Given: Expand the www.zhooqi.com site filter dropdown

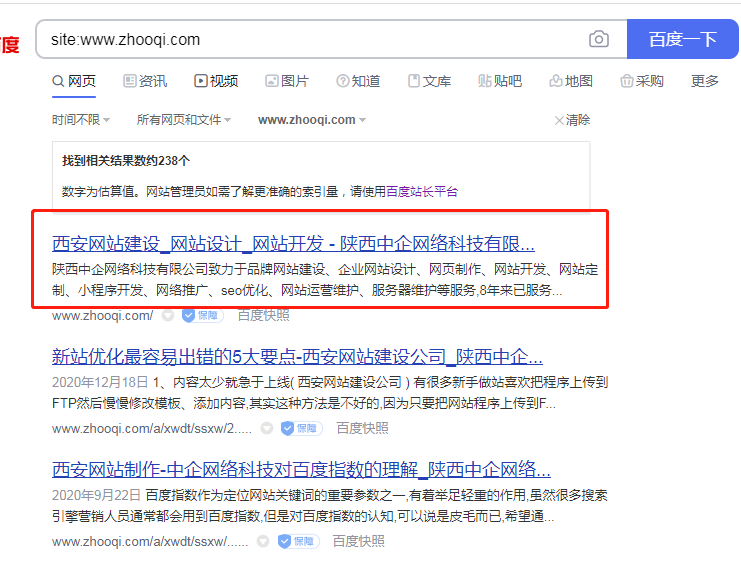Looking at the screenshot, I should tap(312, 120).
